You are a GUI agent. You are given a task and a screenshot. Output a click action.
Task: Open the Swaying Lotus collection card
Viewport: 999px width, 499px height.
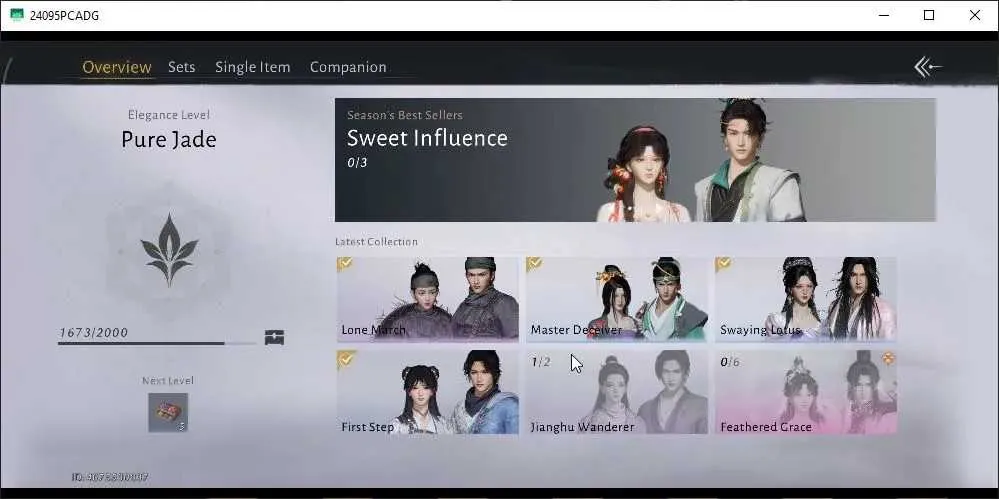805,299
